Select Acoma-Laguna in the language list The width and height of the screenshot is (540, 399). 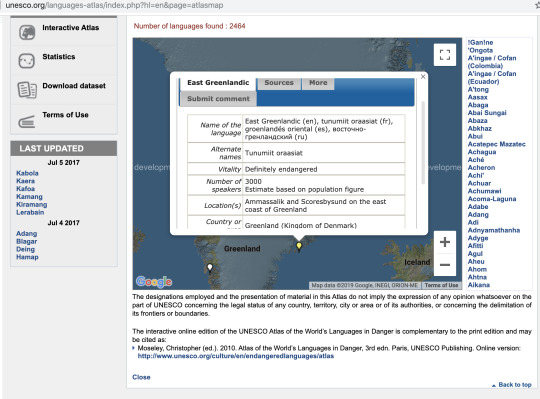[492, 199]
